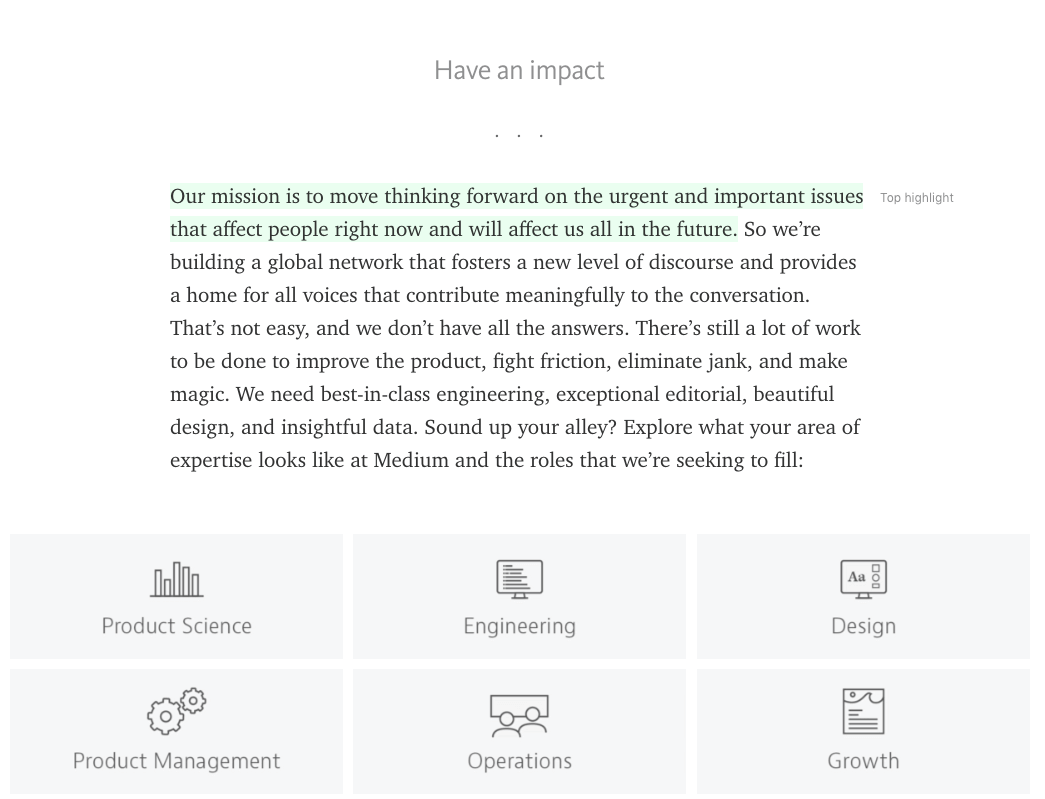The height and width of the screenshot is (799, 1045).
Task: Click the last line mentioning Medium roles
Action: 487,460
